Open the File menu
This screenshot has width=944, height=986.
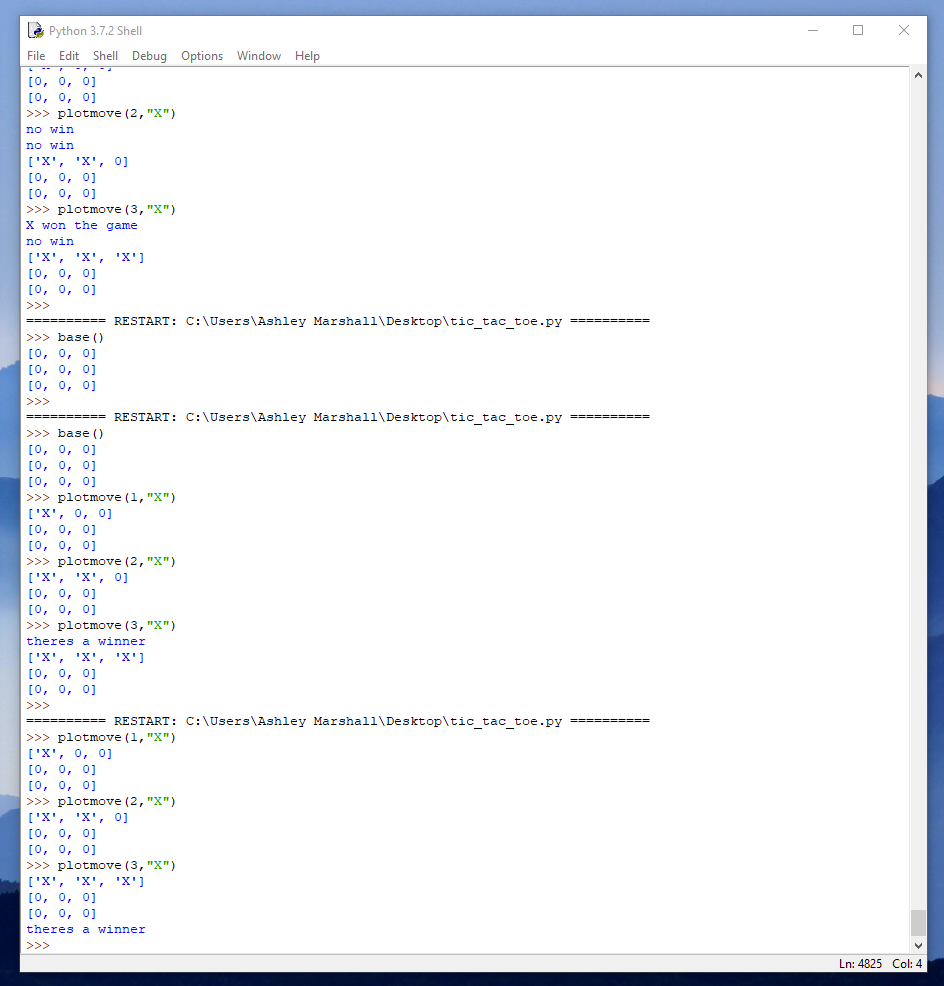pyautogui.click(x=36, y=56)
